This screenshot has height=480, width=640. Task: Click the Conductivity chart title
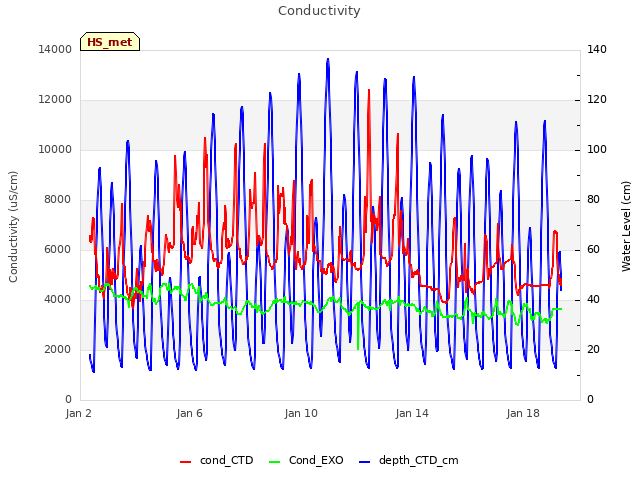(x=319, y=11)
